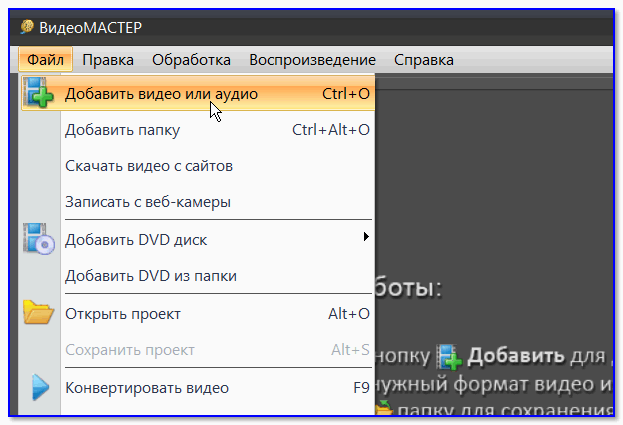
Task: Click the blue play convert icon
Action: [x=40, y=387]
